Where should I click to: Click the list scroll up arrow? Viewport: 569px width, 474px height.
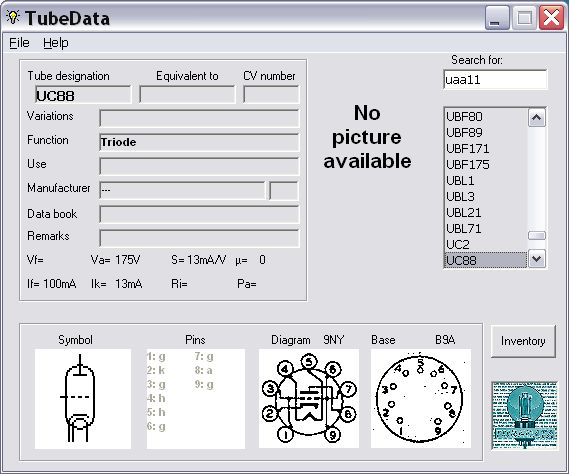click(537, 118)
